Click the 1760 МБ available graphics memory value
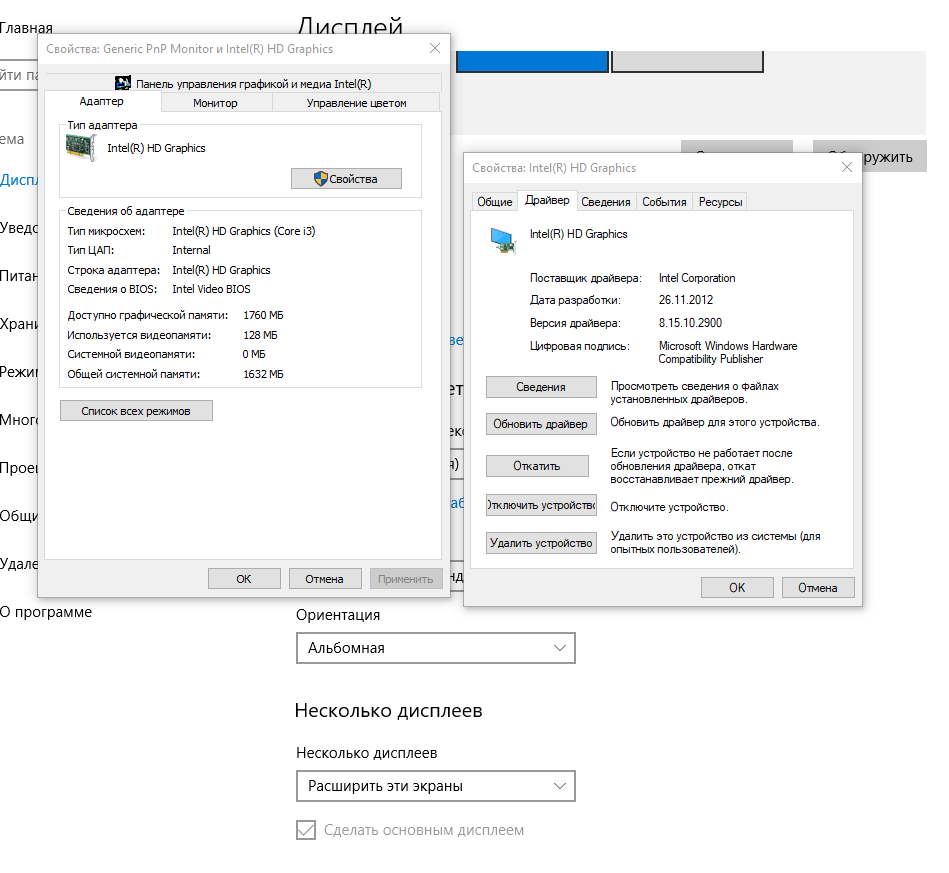This screenshot has height=873, width=949. [263, 315]
